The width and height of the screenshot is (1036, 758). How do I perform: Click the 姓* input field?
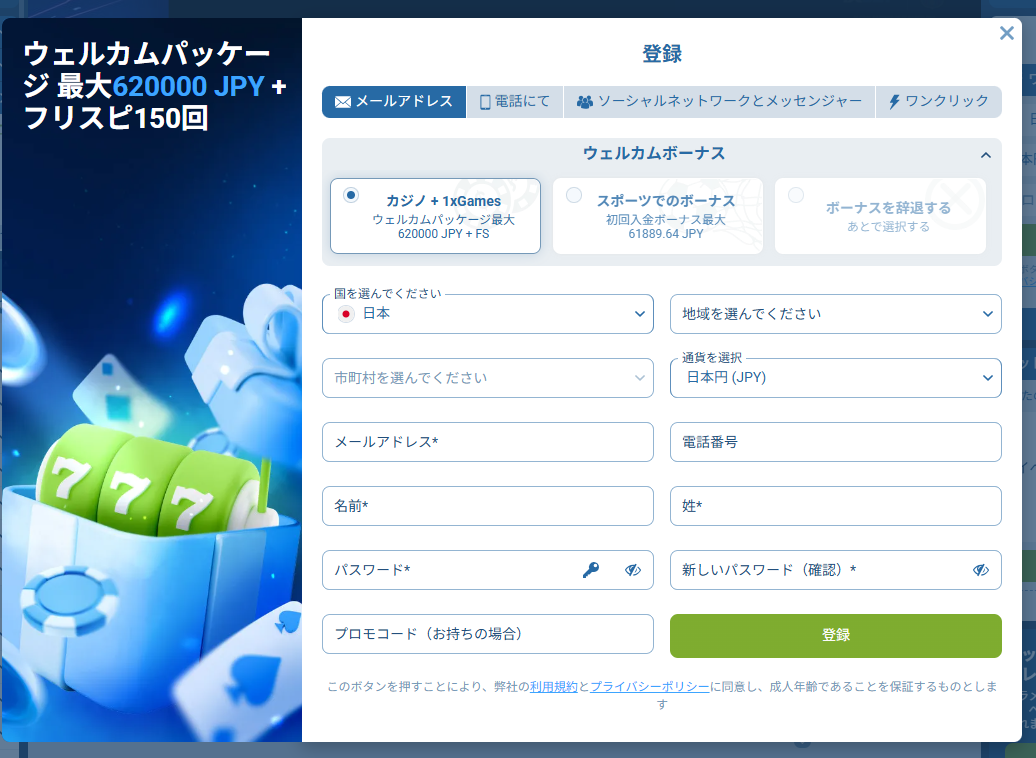(x=836, y=506)
